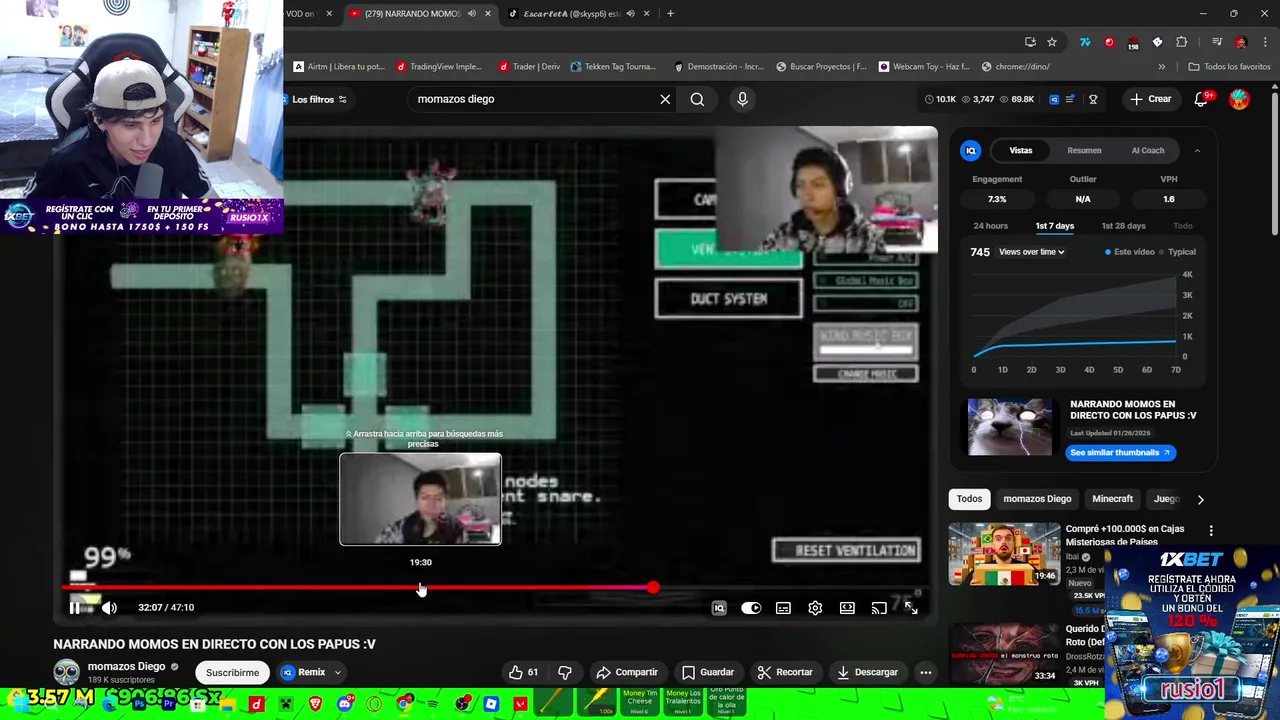
Task: Dislike the video with the thumbs down
Action: click(564, 672)
